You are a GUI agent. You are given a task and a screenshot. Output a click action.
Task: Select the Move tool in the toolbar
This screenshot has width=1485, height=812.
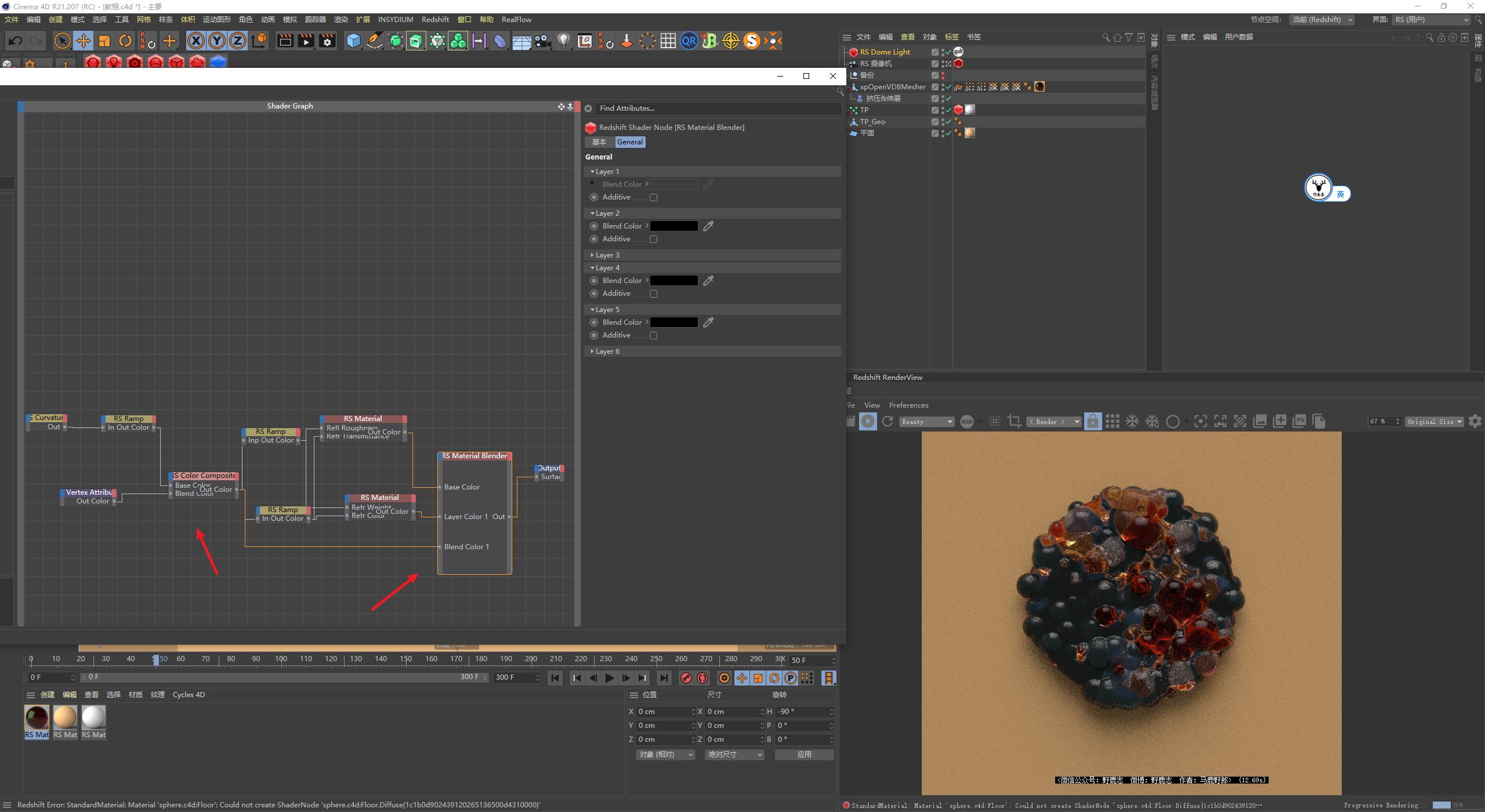pyautogui.click(x=84, y=41)
